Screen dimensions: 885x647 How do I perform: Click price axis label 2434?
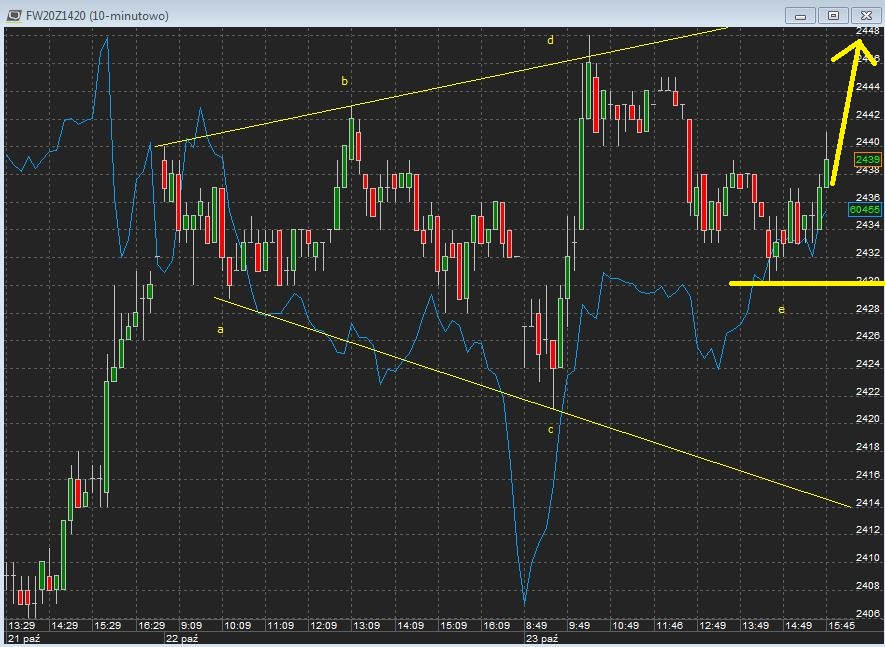coord(868,225)
